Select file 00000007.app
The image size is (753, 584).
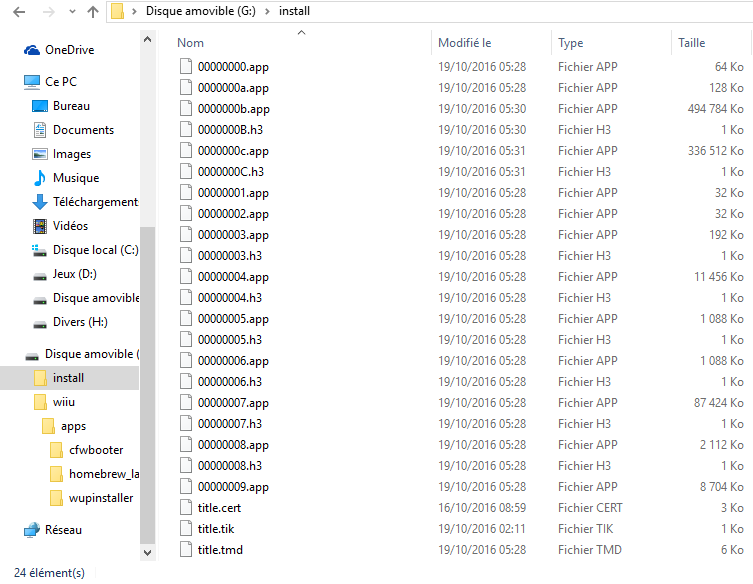[233, 403]
